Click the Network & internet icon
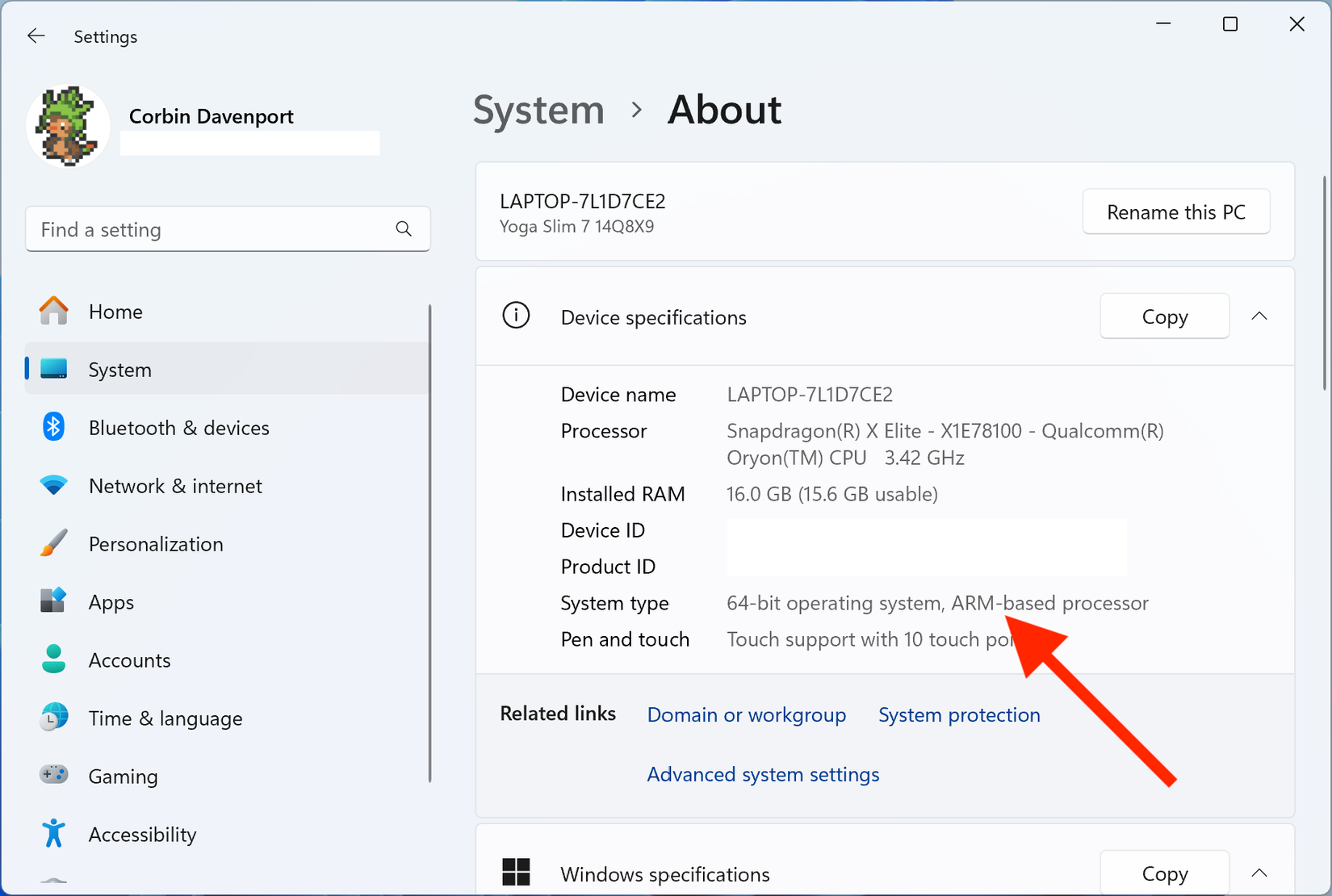The image size is (1332, 896). click(52, 485)
